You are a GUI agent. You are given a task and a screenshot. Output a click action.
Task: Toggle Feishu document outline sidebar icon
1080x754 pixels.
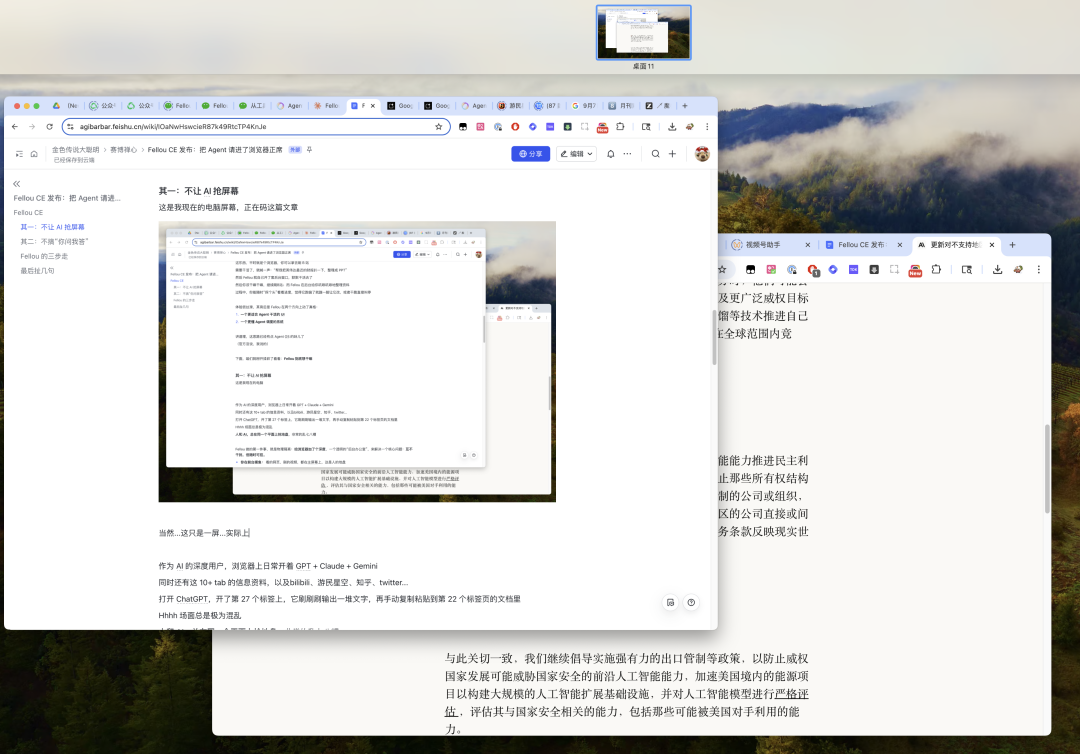pyautogui.click(x=19, y=154)
